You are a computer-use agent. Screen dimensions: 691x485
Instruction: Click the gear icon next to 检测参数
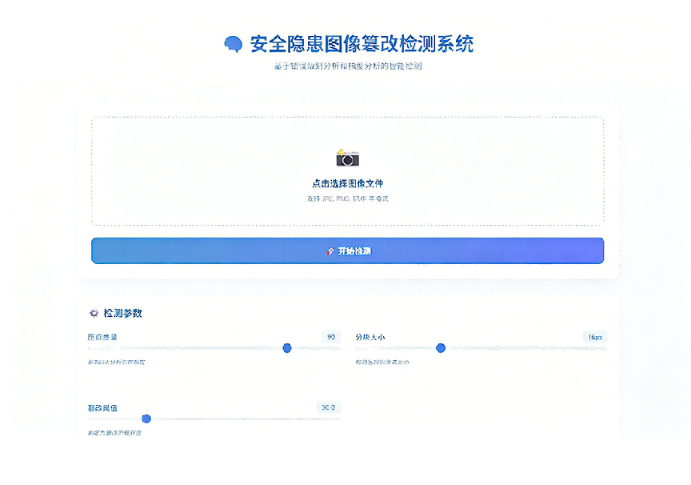pyautogui.click(x=94, y=313)
